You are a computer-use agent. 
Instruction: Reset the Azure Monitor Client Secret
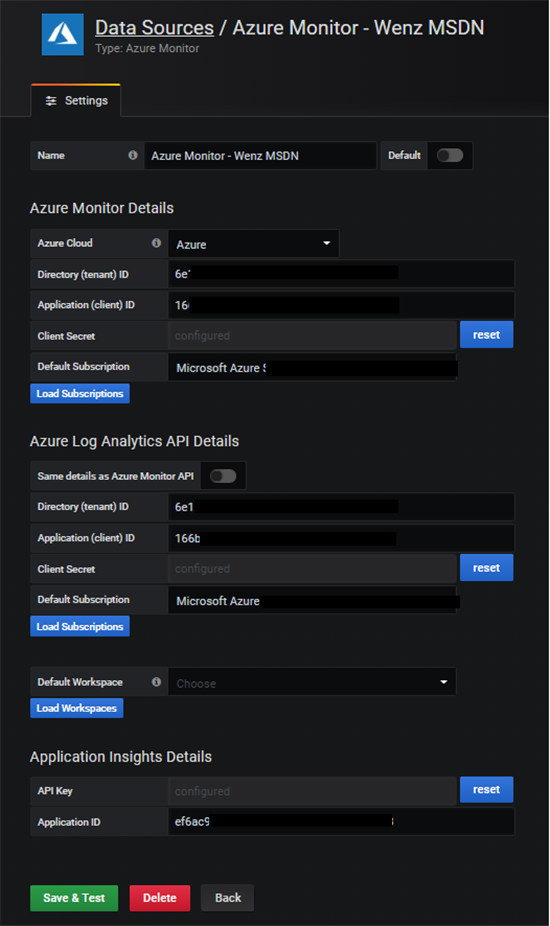tap(486, 335)
